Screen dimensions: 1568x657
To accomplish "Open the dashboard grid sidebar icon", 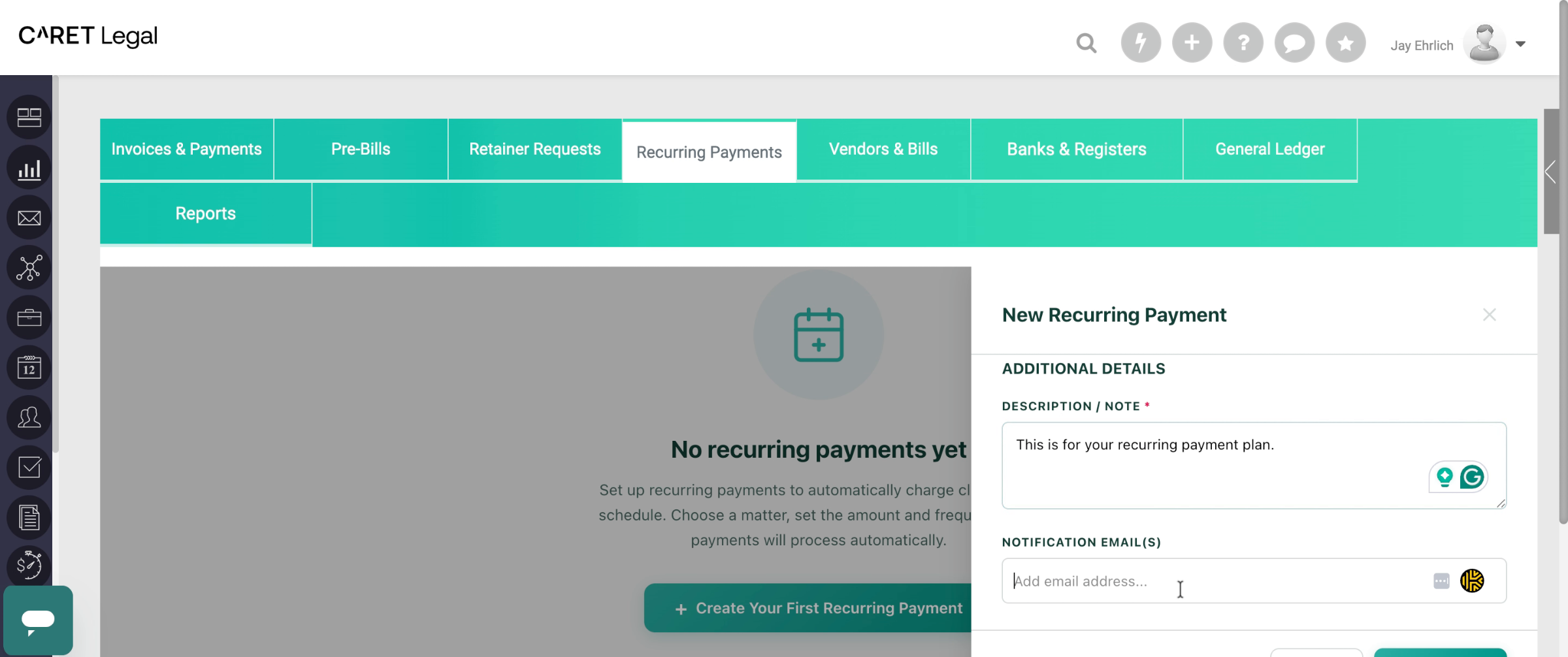I will [29, 118].
